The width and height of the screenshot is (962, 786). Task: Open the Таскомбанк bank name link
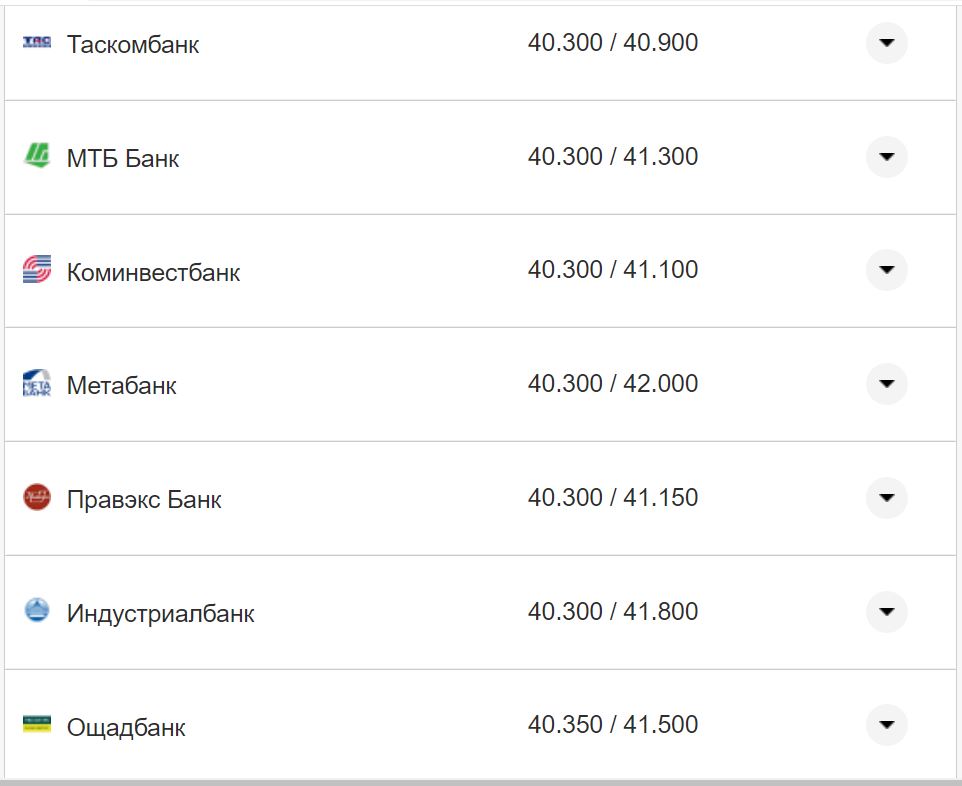133,45
